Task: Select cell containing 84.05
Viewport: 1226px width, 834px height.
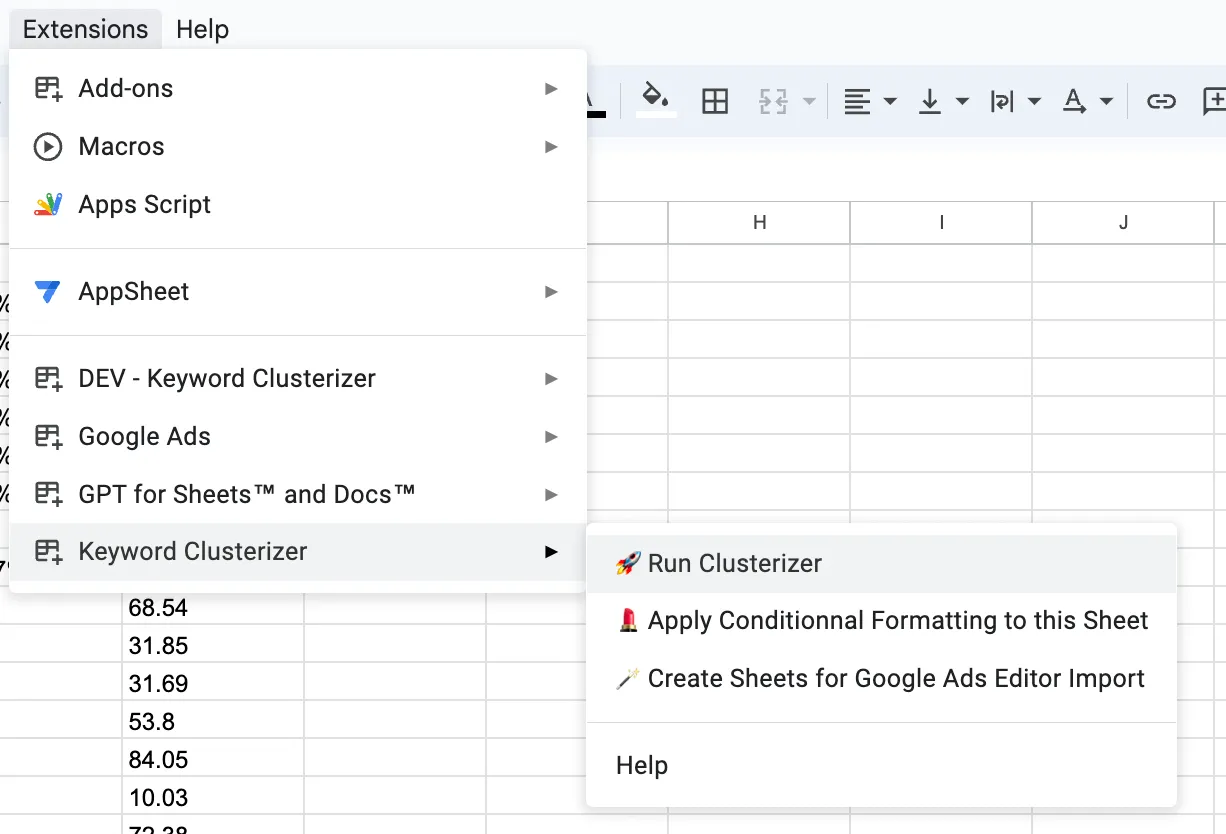Action: point(213,760)
